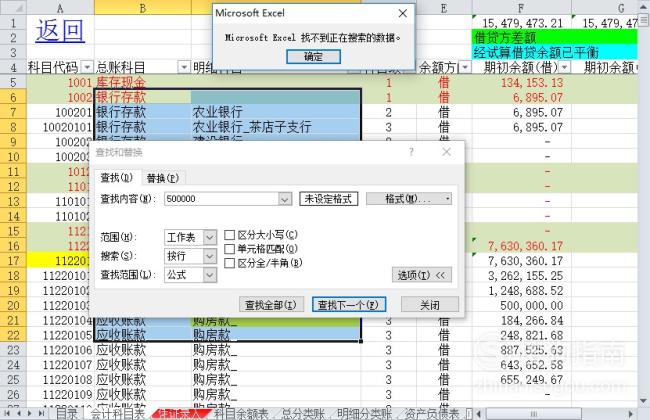Click the select-all corner of the worksheet
Image resolution: width=650 pixels, height=420 pixels.
click(13, 7)
